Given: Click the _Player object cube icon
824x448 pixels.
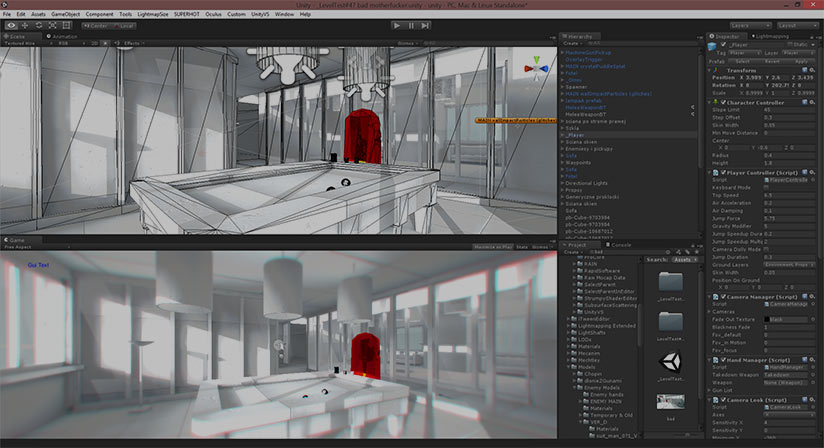Looking at the screenshot, I should [x=713, y=47].
